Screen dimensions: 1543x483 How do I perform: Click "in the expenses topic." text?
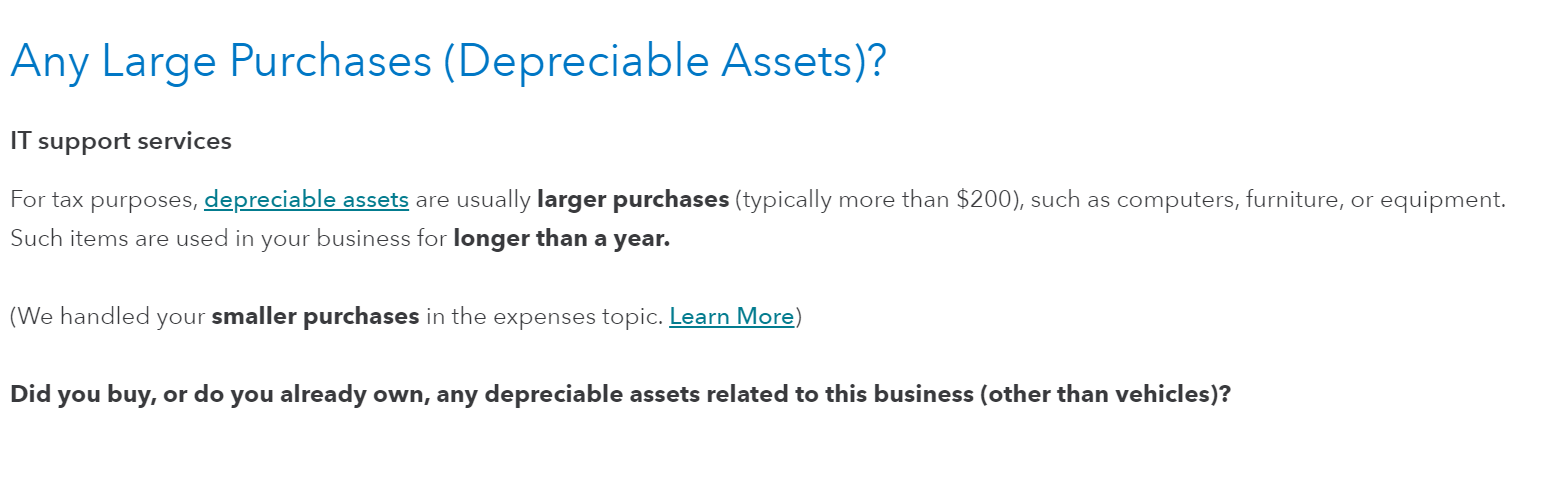click(x=544, y=317)
